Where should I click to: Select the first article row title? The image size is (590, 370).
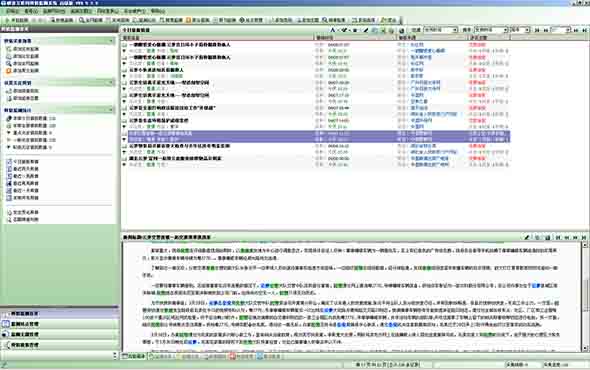179,45
